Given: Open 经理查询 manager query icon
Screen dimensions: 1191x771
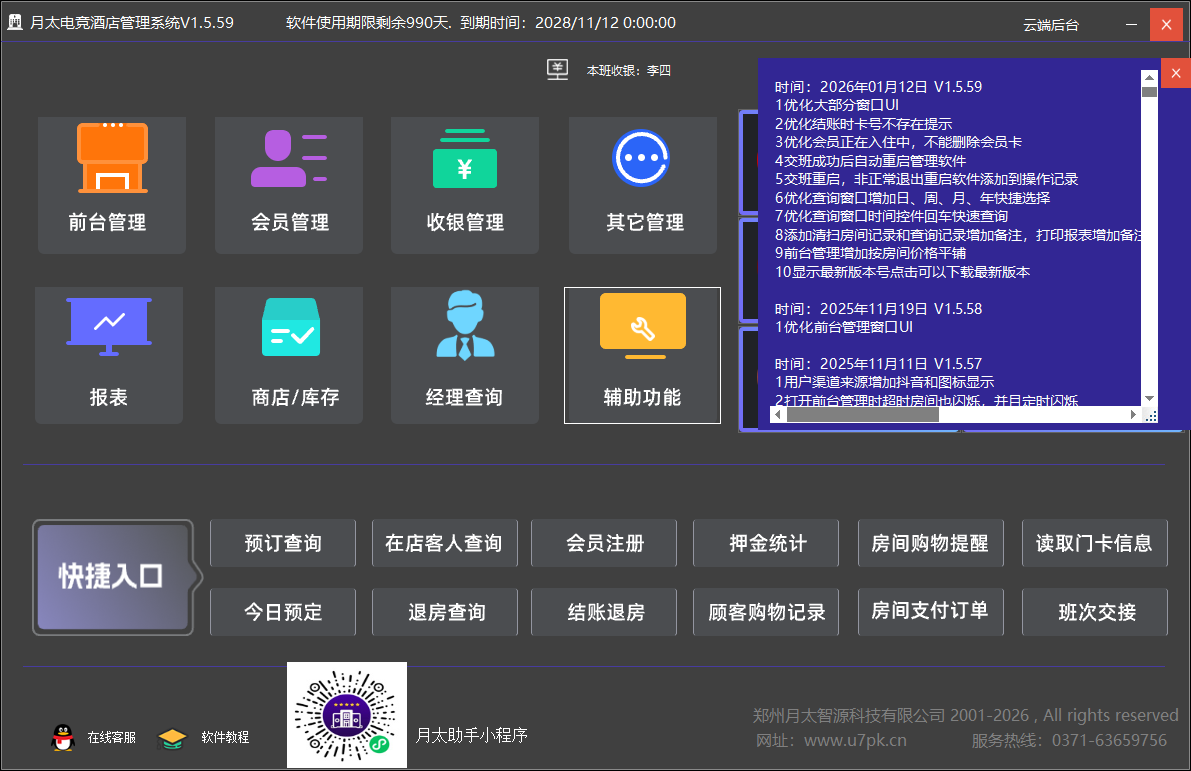Looking at the screenshot, I should click(465, 326).
